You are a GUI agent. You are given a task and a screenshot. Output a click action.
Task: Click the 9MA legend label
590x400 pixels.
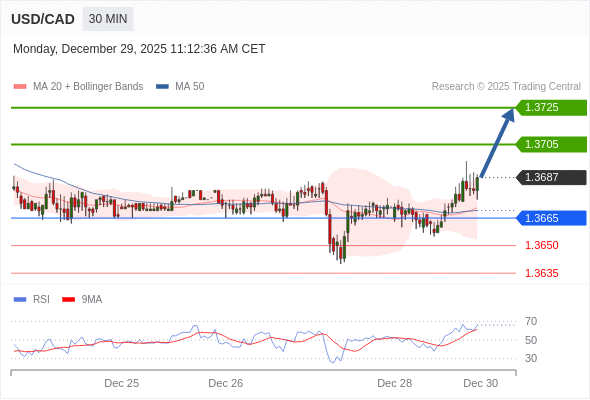coord(92,300)
